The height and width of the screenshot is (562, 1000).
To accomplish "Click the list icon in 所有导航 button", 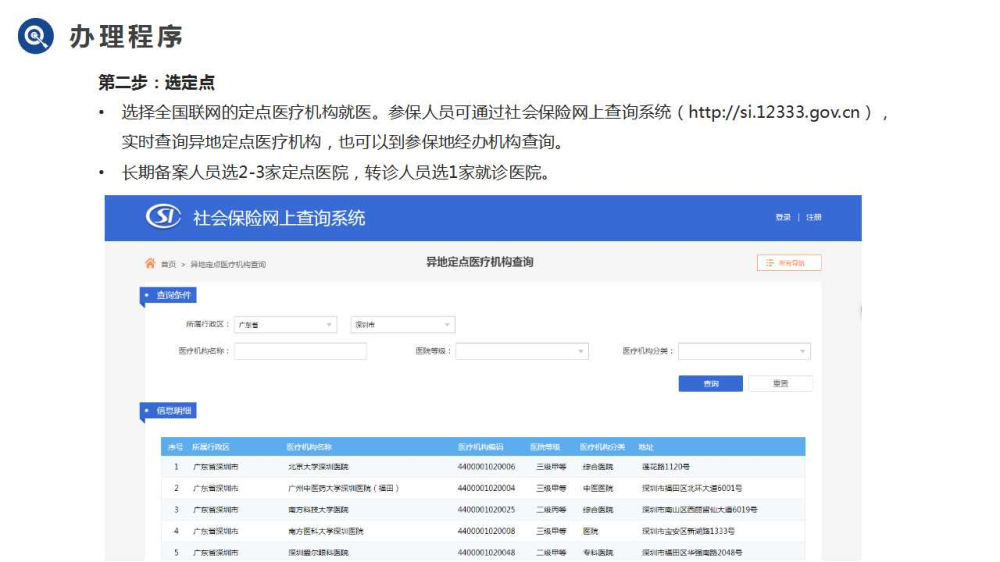I will click(769, 263).
